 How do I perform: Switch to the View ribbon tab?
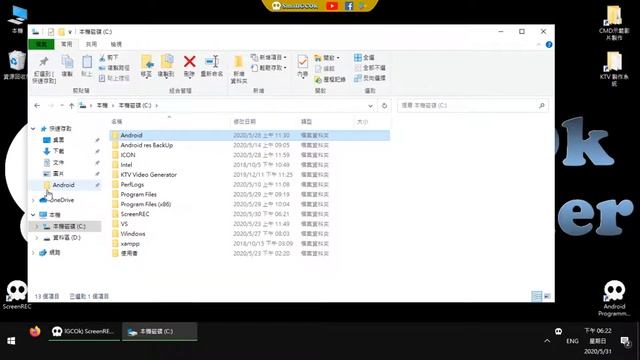[116, 44]
